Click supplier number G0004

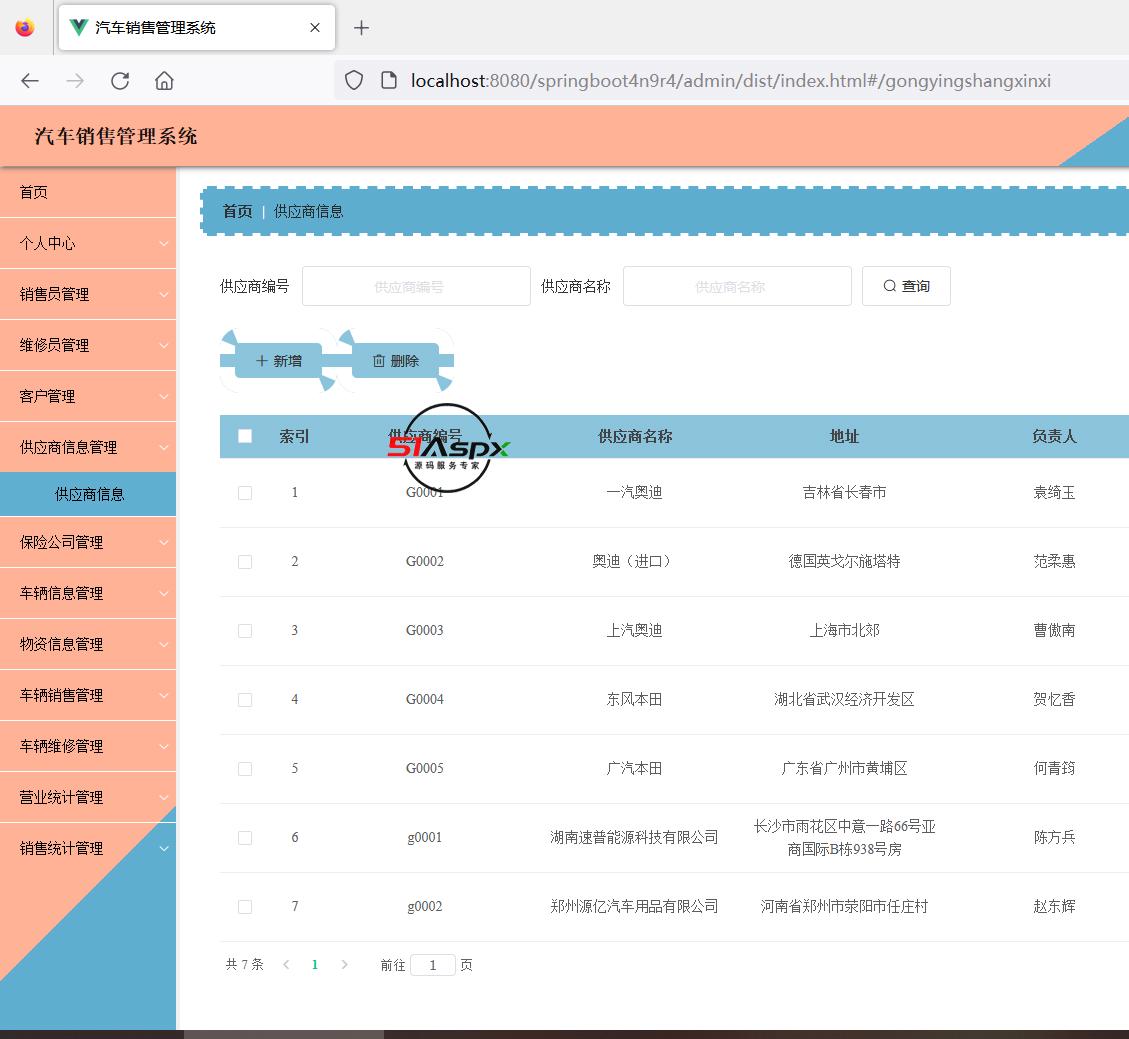coord(425,700)
